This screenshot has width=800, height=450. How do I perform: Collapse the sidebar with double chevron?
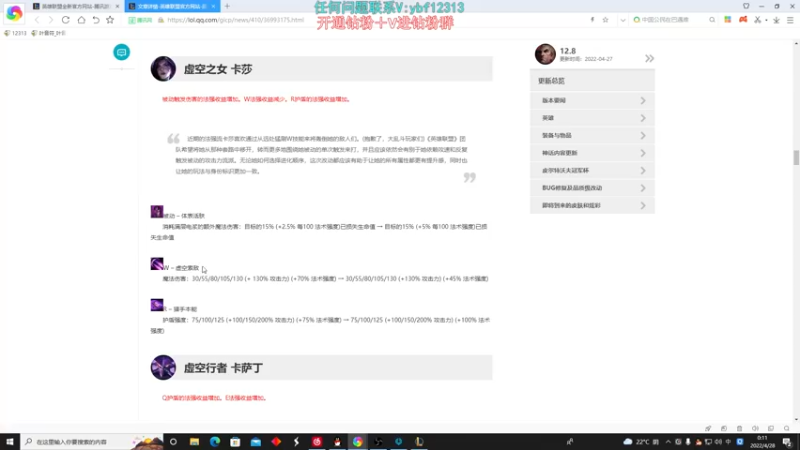coord(649,59)
